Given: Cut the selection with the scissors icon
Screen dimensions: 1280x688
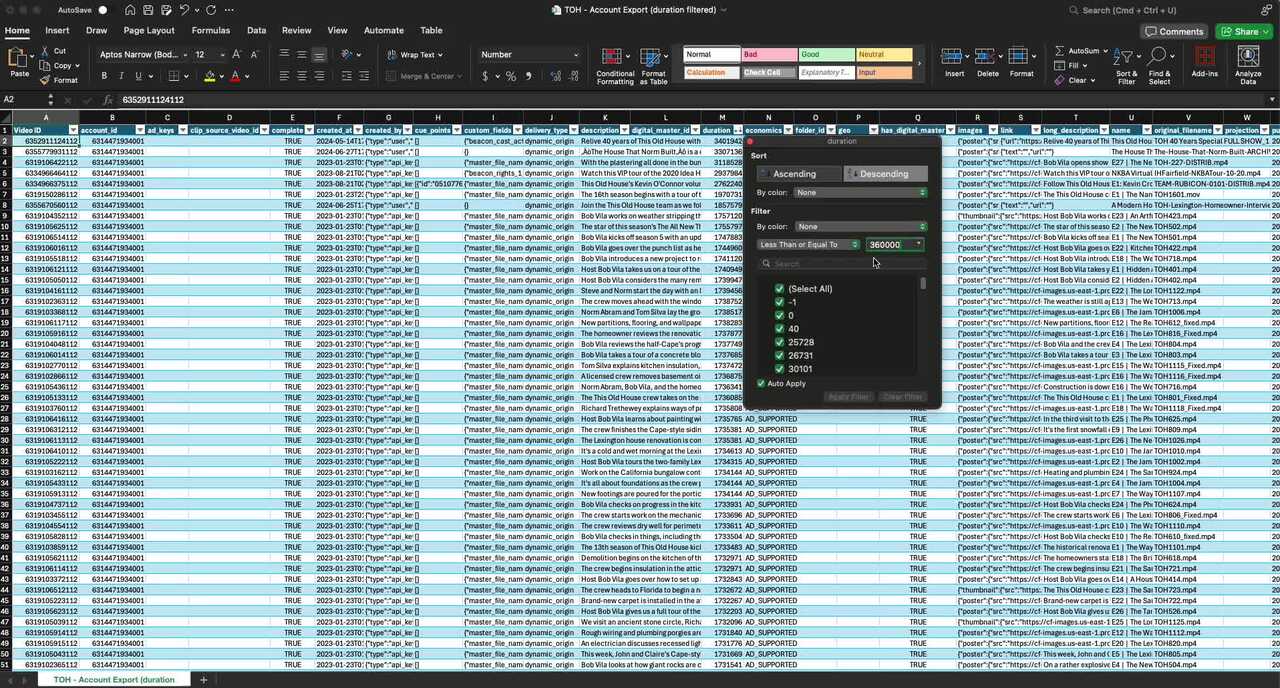Looking at the screenshot, I should [46, 51].
